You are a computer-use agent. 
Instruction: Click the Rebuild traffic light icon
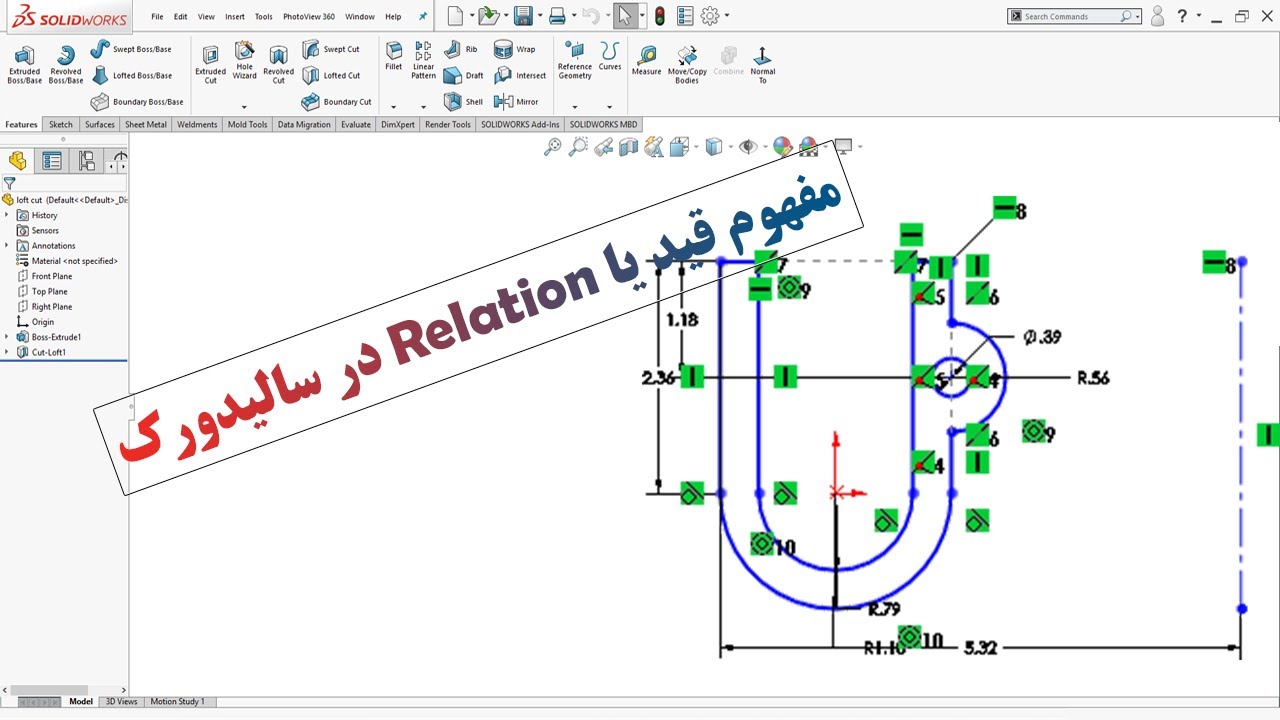point(659,15)
